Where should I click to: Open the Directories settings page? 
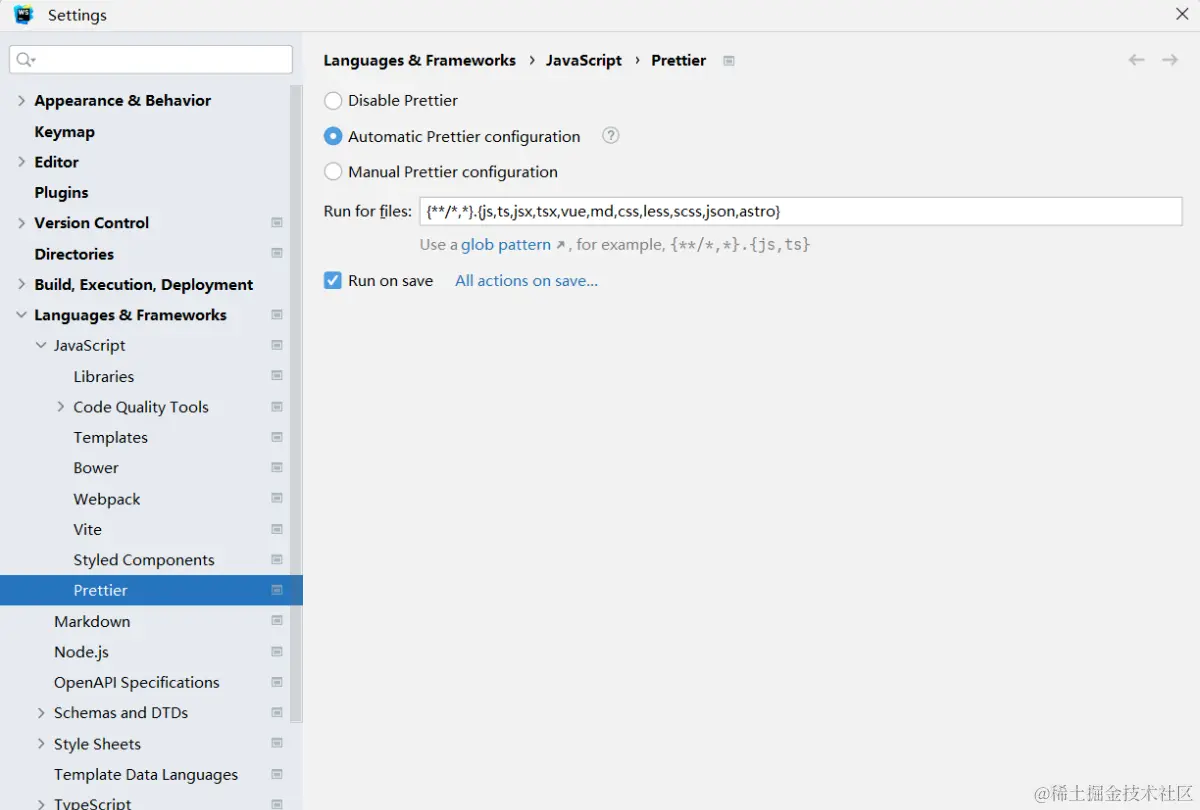point(74,254)
